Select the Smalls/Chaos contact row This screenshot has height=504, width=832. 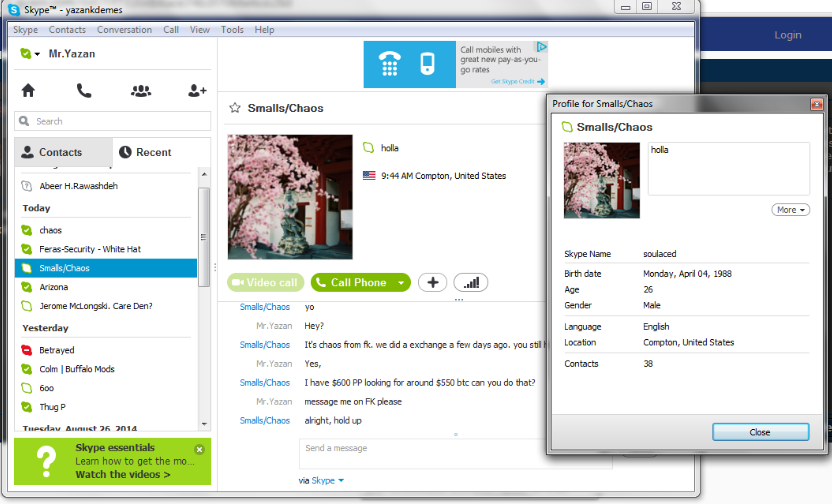pos(106,268)
